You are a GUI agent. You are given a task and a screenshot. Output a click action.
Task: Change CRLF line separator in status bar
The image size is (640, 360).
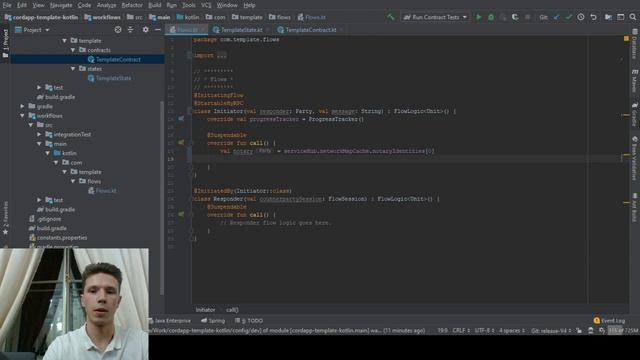(x=461, y=331)
